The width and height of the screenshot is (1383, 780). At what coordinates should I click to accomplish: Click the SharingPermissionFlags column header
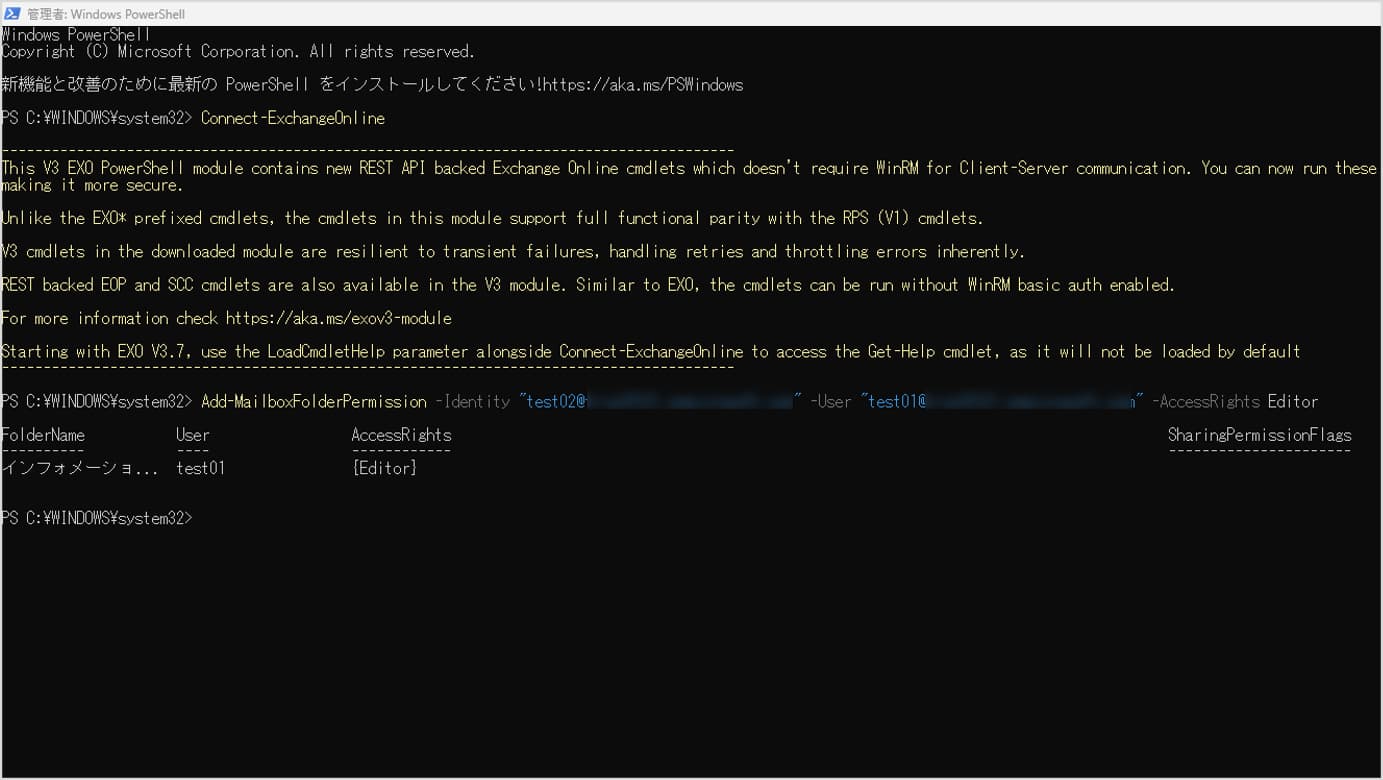point(1259,435)
